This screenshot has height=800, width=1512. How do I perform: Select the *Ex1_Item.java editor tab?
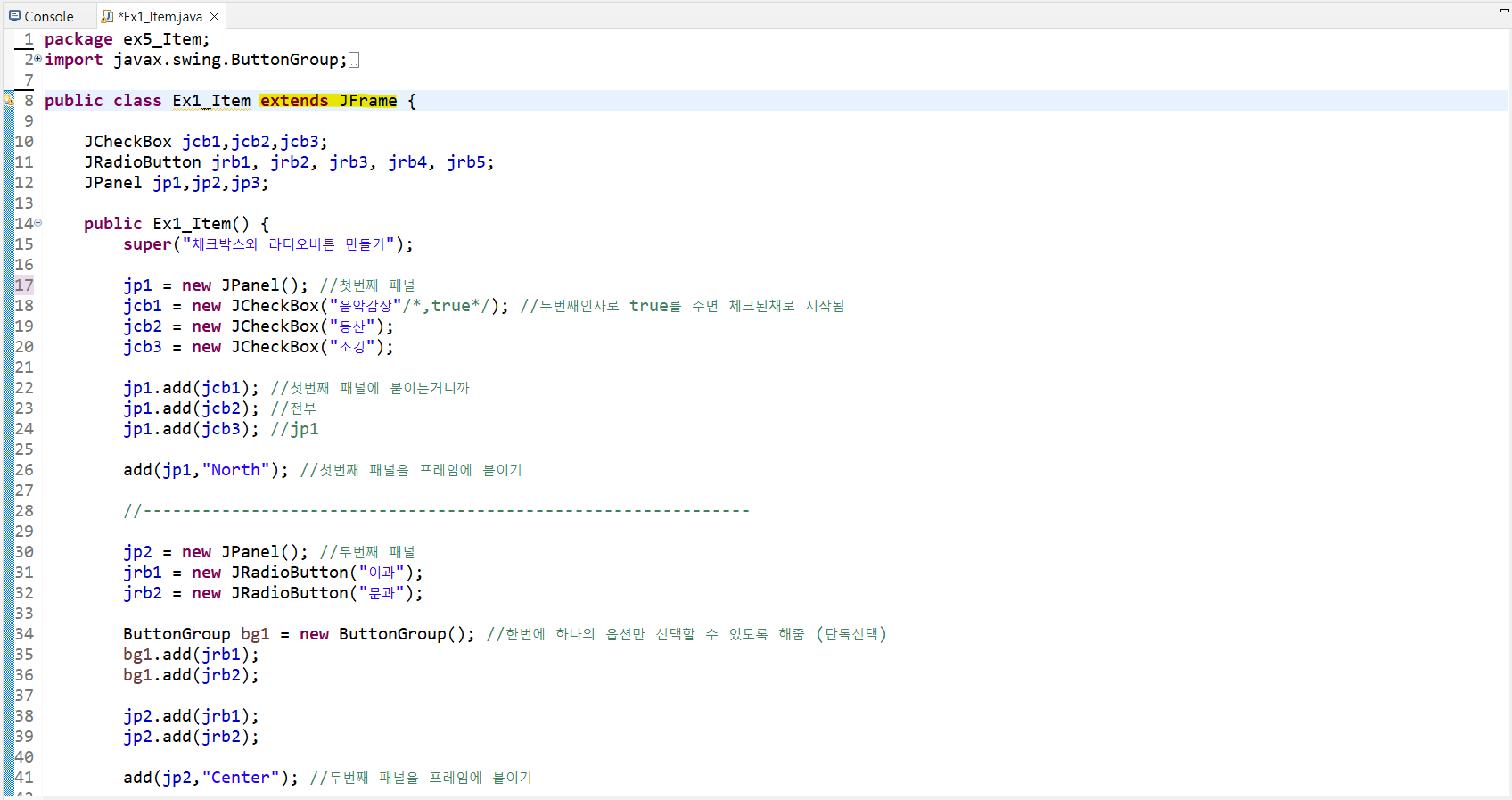(x=160, y=16)
